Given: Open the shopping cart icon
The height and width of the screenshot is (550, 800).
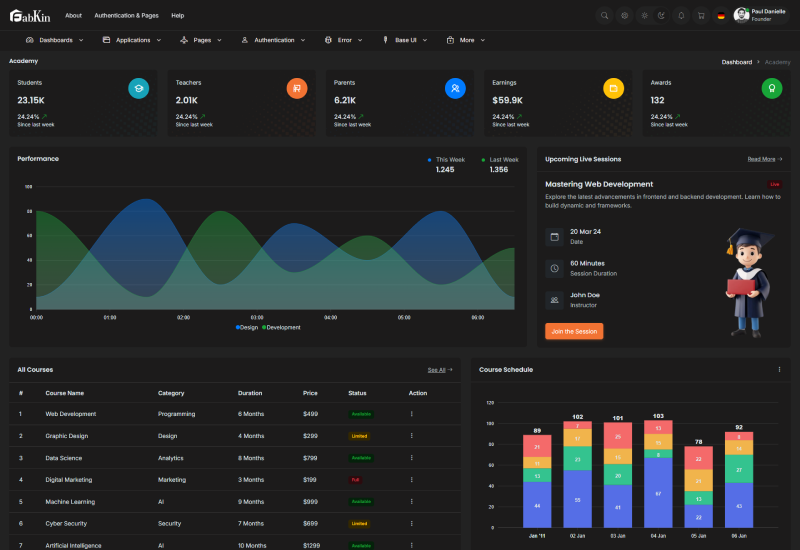Looking at the screenshot, I should coord(701,15).
